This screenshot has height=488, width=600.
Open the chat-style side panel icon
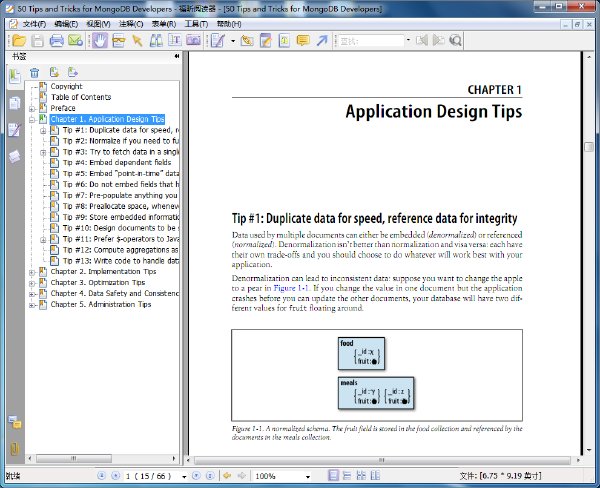pos(15,423)
